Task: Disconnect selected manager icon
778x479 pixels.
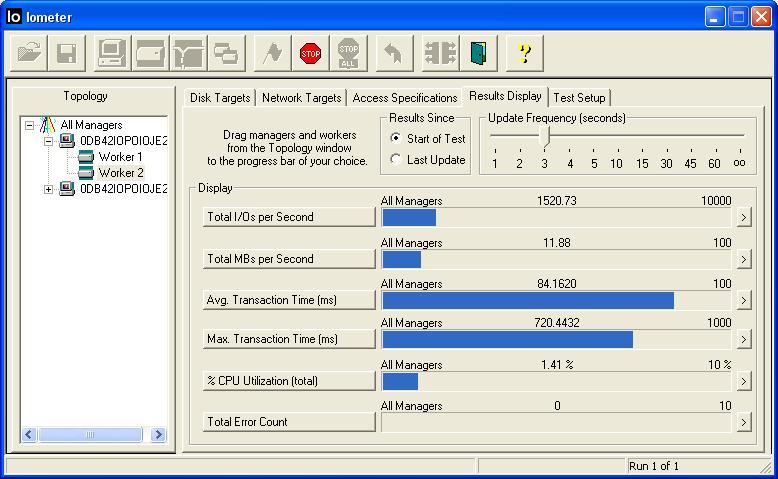Action: [x=440, y=53]
